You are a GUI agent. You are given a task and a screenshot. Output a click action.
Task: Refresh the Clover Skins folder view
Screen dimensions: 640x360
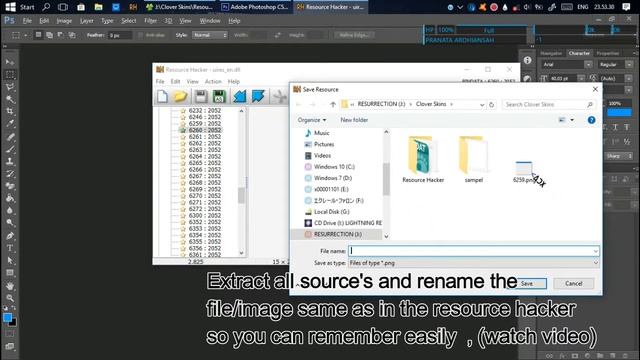tap(491, 104)
